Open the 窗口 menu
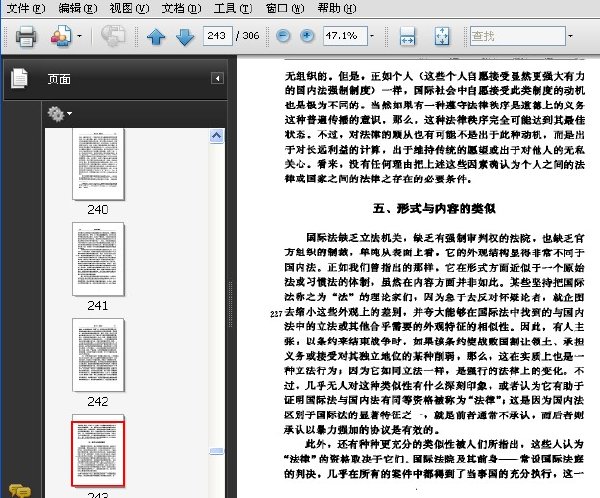 (285, 8)
